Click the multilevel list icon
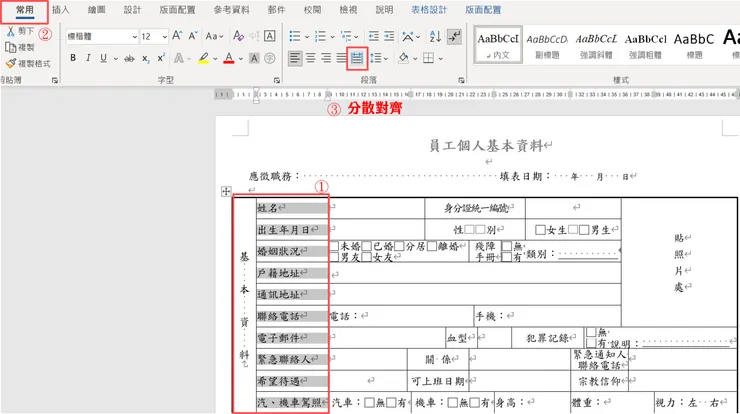The image size is (740, 414). (x=346, y=36)
